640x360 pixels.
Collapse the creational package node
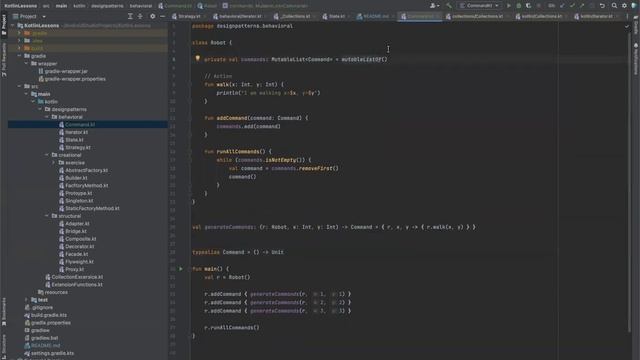(x=47, y=155)
